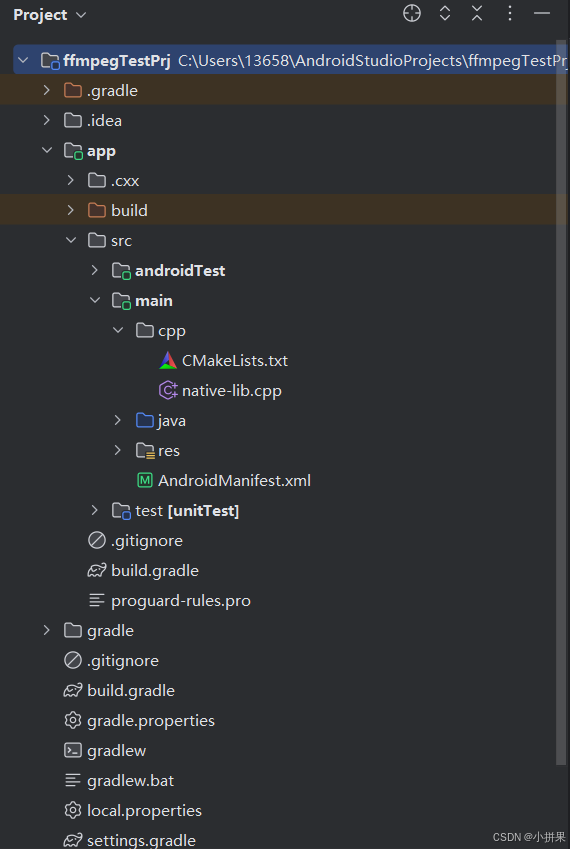Select the gradle.properties file name
The height and width of the screenshot is (849, 570).
151,721
